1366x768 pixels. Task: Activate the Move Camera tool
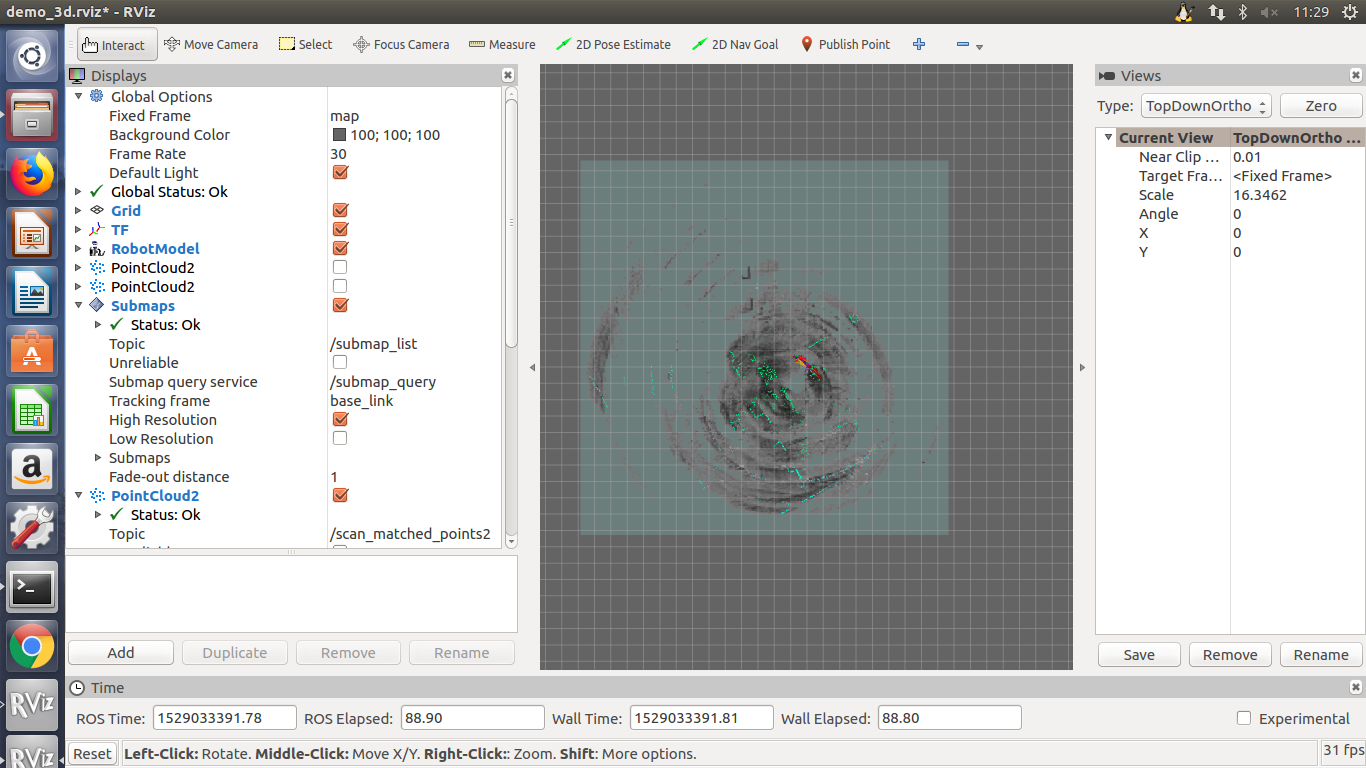click(x=211, y=44)
